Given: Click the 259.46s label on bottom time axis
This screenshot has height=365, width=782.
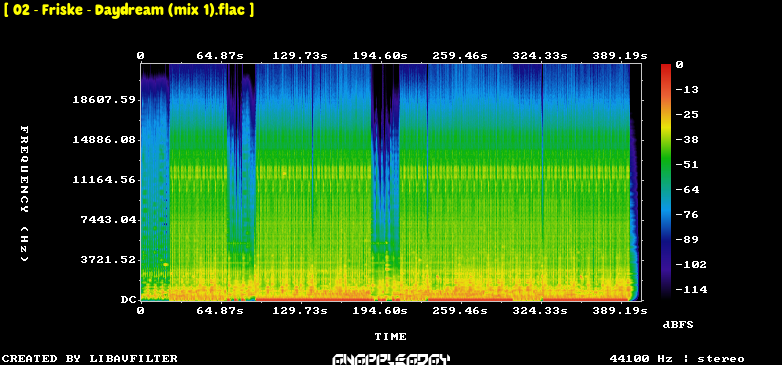Looking at the screenshot, I should click(460, 311).
